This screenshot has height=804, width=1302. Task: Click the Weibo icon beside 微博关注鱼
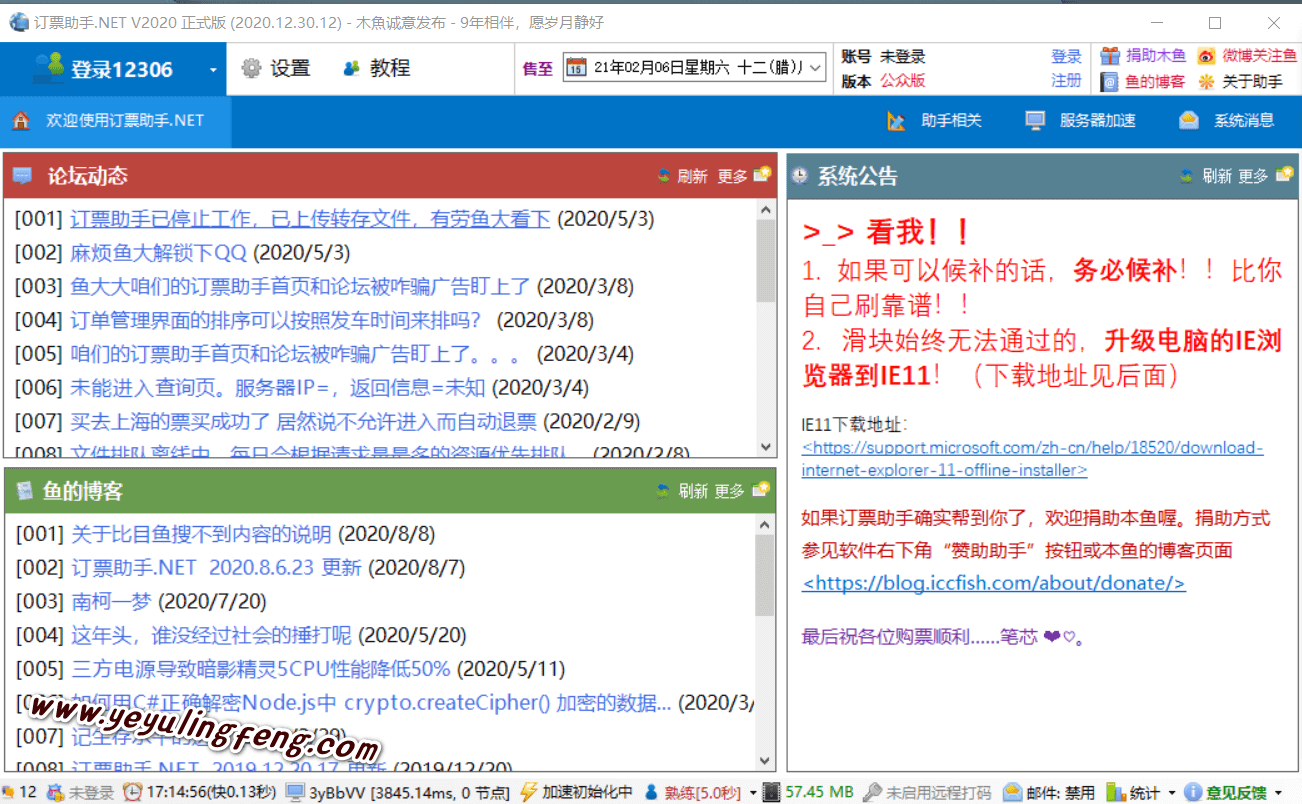tap(1207, 56)
